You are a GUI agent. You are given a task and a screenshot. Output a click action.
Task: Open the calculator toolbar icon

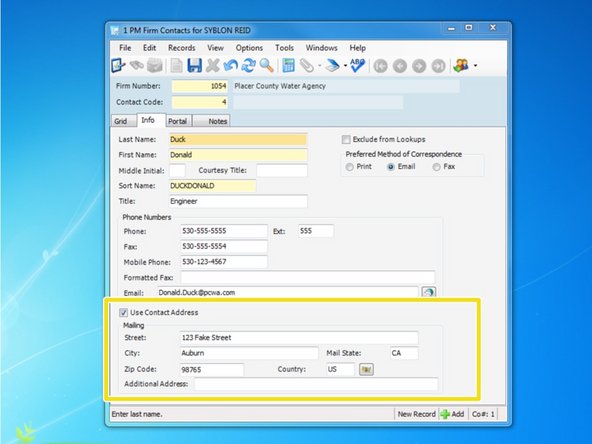(x=288, y=66)
